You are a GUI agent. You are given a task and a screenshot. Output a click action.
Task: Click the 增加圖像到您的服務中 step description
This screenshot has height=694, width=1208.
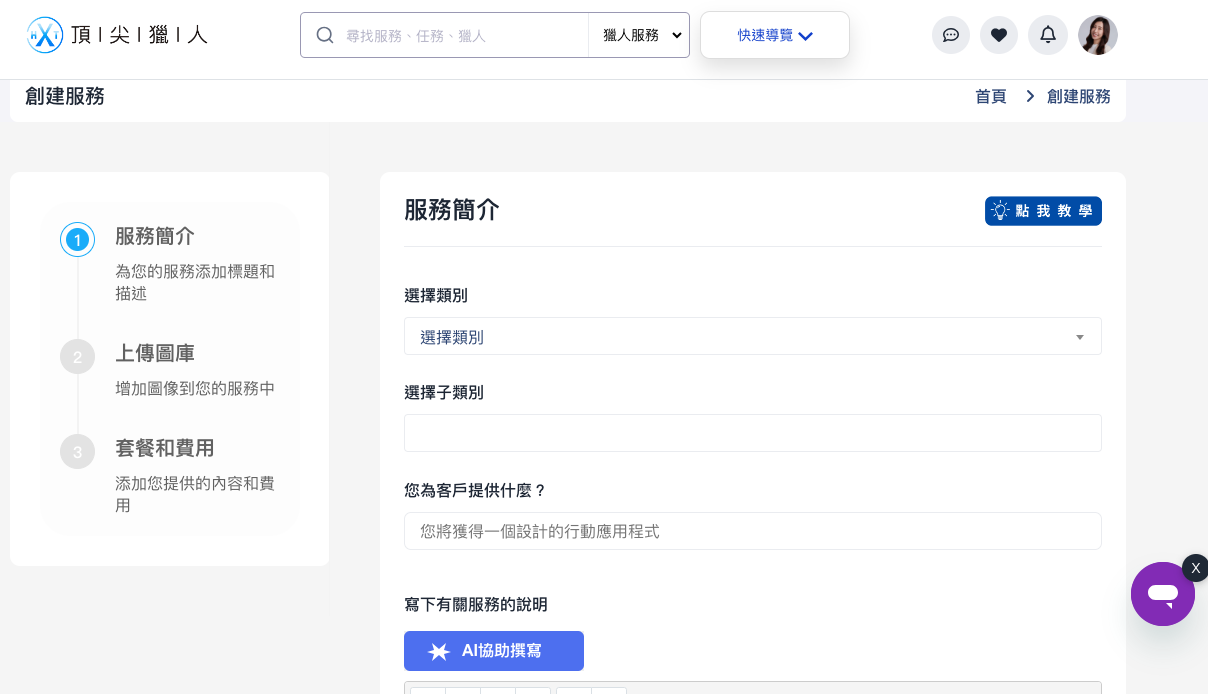point(195,389)
